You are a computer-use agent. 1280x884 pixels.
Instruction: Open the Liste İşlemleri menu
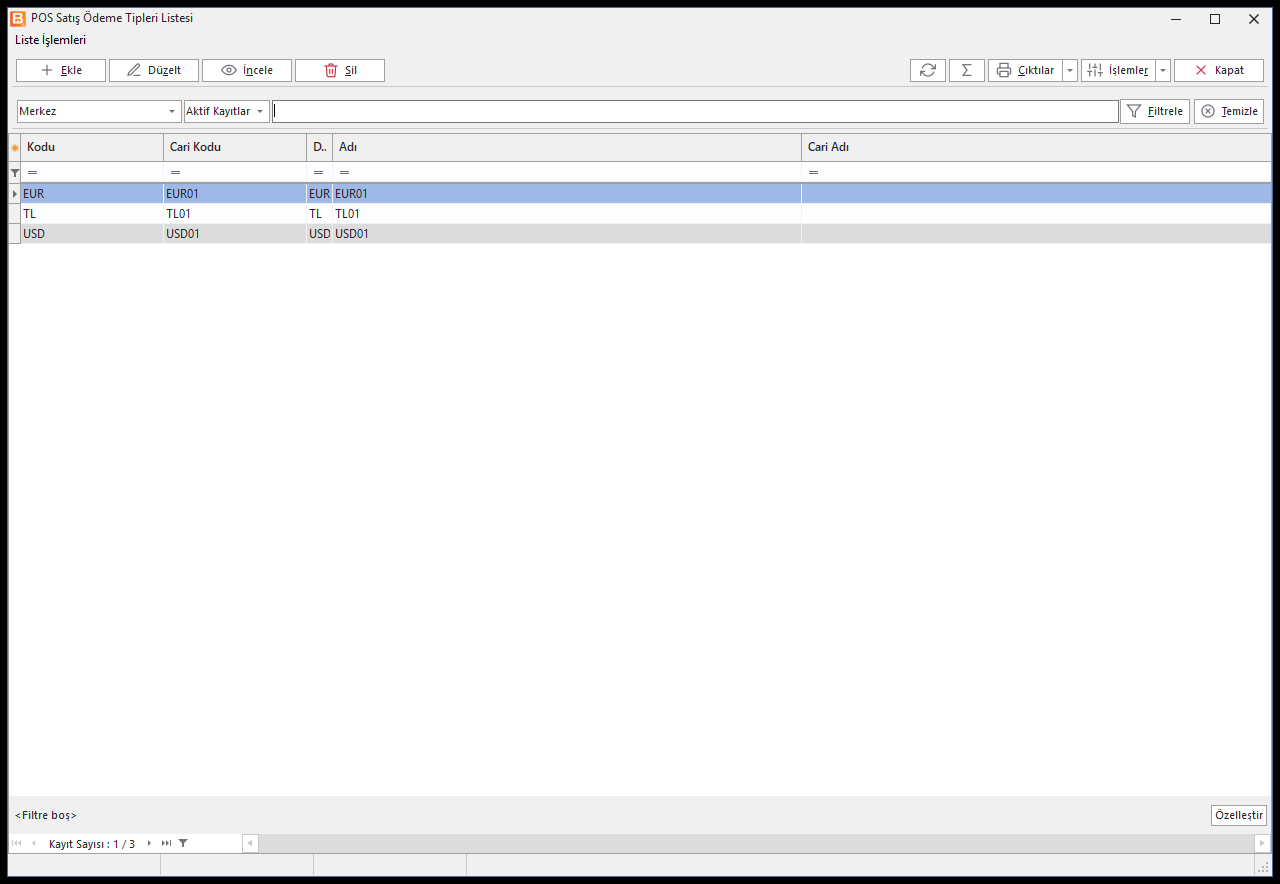tap(50, 40)
